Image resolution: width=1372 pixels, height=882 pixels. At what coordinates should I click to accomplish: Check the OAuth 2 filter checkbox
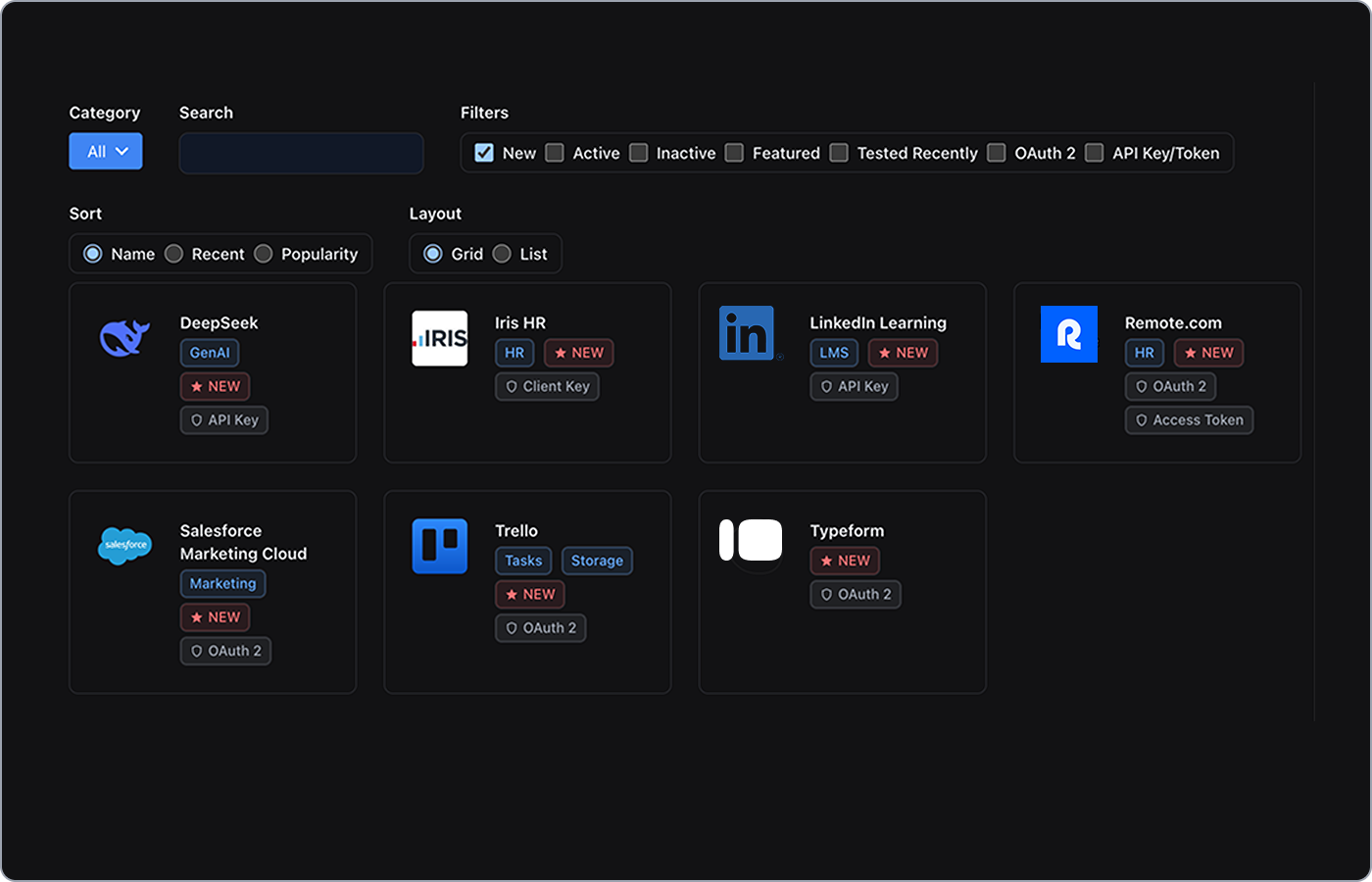[x=997, y=153]
